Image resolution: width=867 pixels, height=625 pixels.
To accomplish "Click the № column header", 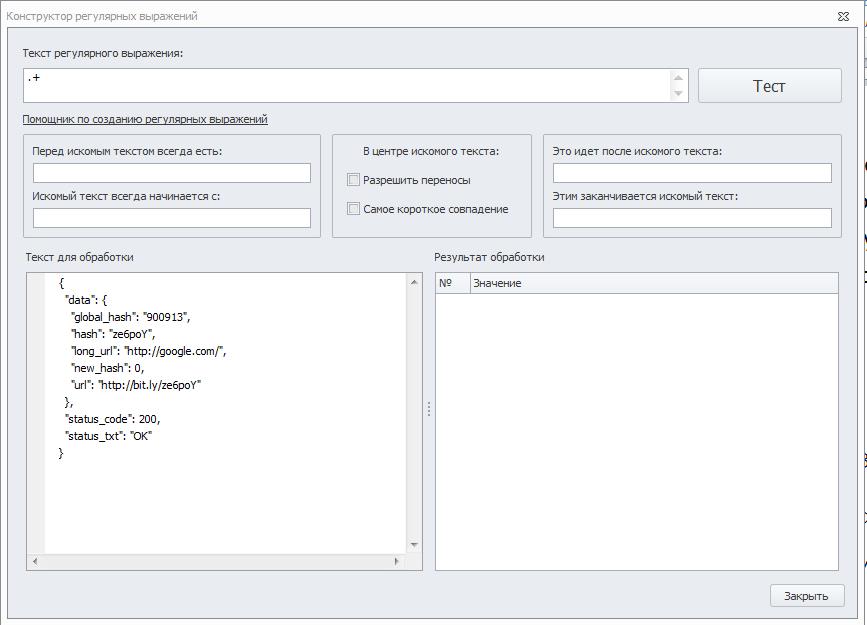I will tap(453, 283).
